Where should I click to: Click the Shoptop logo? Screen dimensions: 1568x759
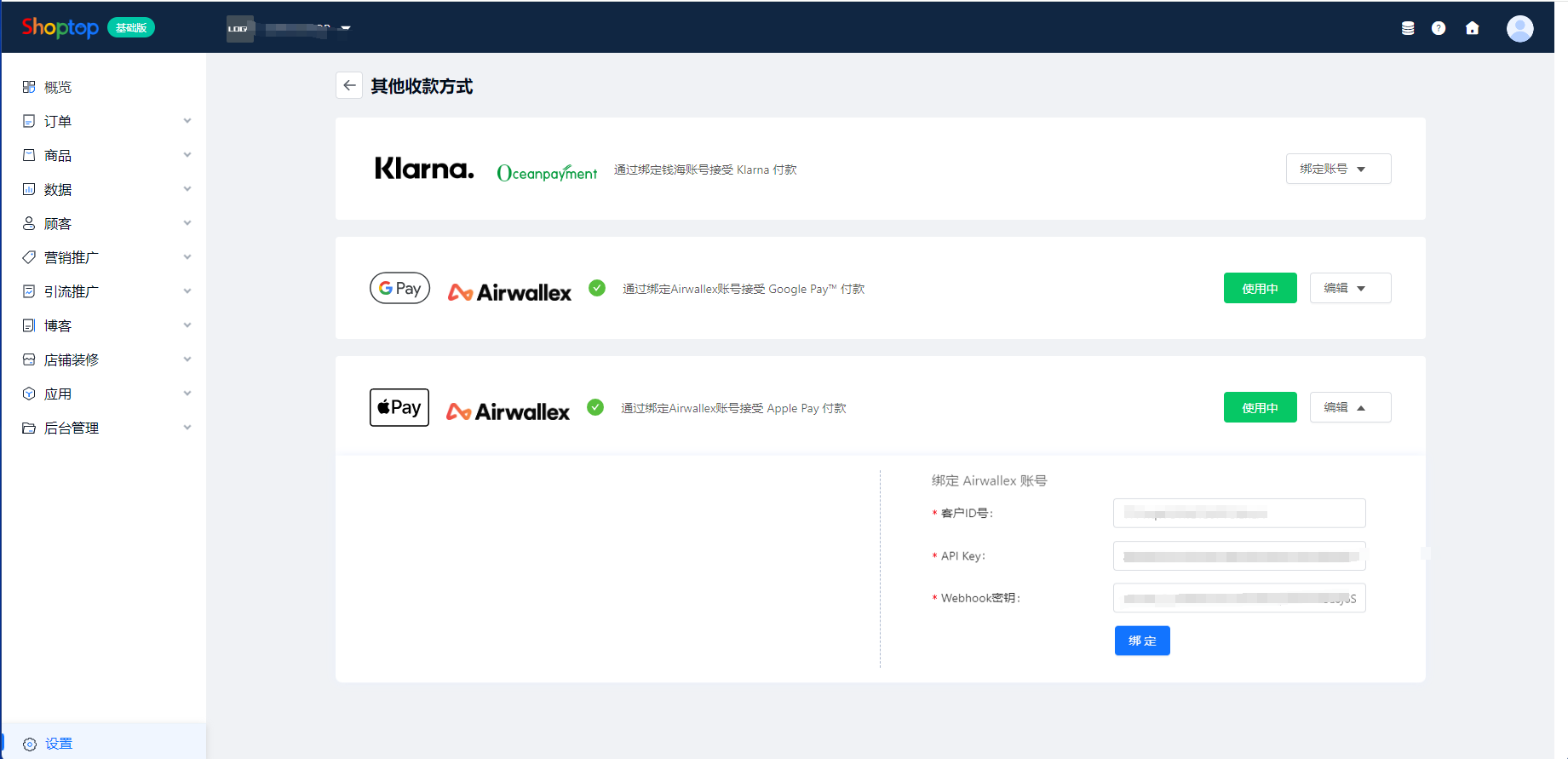pyautogui.click(x=60, y=27)
